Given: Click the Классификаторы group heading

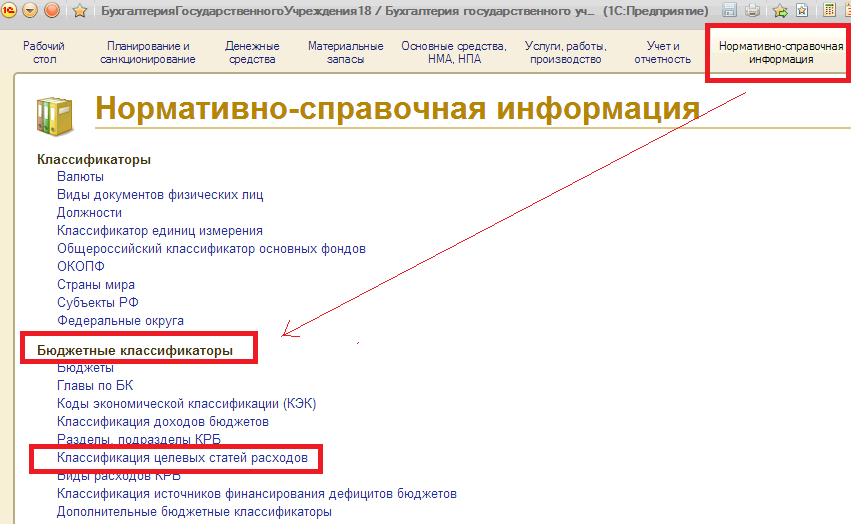Looking at the screenshot, I should tap(94, 160).
